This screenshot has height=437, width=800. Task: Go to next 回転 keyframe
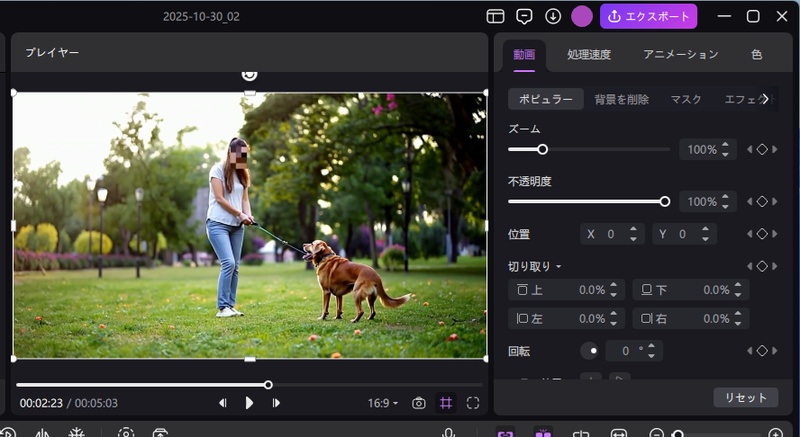(x=774, y=350)
